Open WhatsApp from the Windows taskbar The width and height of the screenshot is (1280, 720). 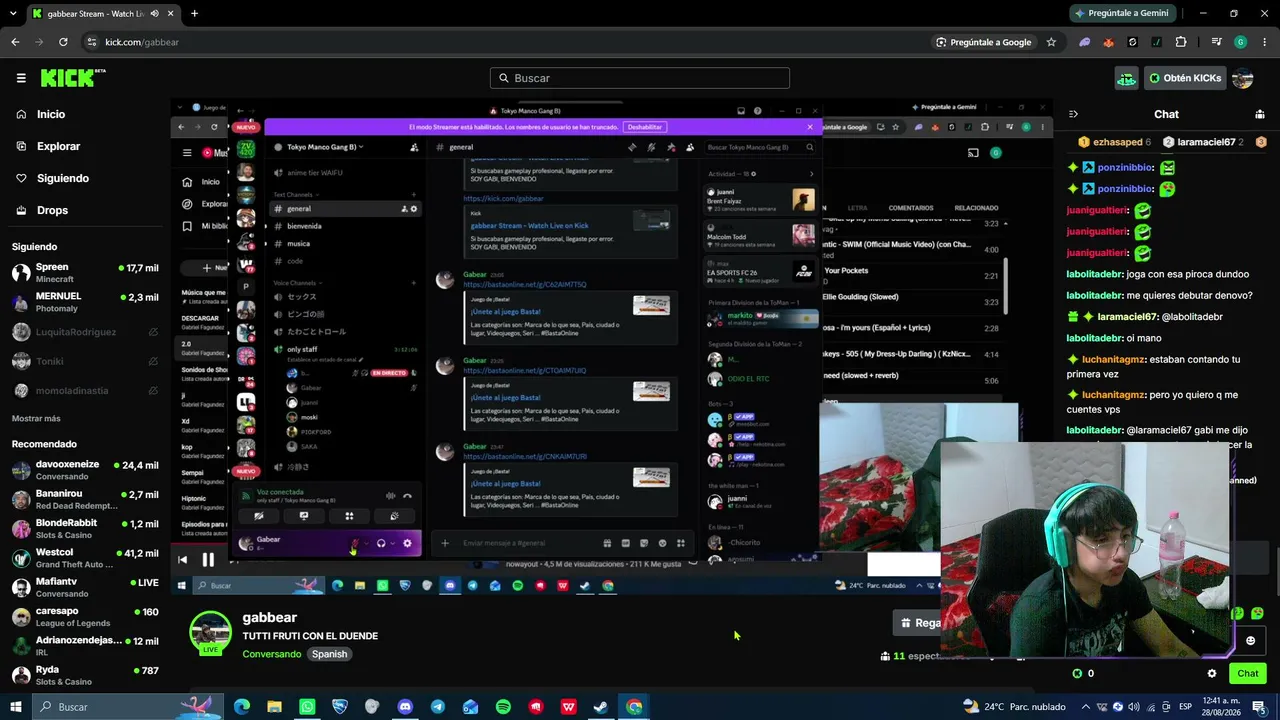(307, 707)
